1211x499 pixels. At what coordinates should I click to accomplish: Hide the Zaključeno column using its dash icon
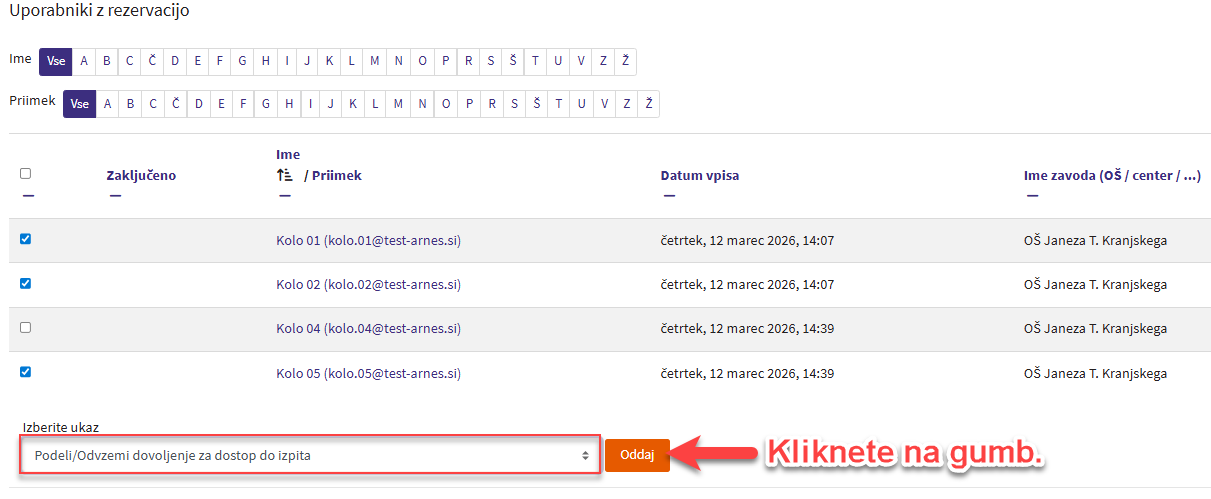115,195
